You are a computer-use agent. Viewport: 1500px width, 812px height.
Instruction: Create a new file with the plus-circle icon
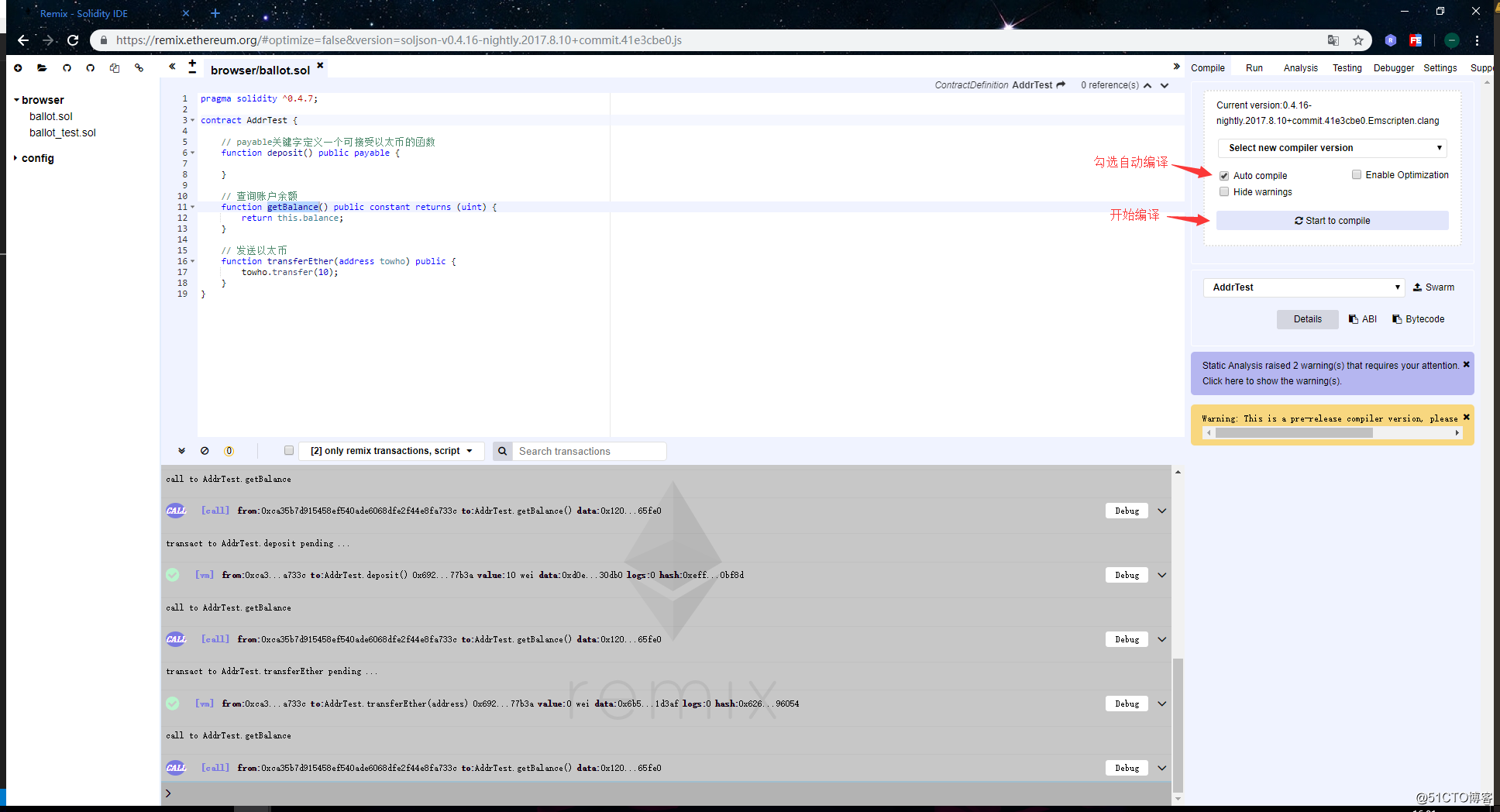point(18,68)
